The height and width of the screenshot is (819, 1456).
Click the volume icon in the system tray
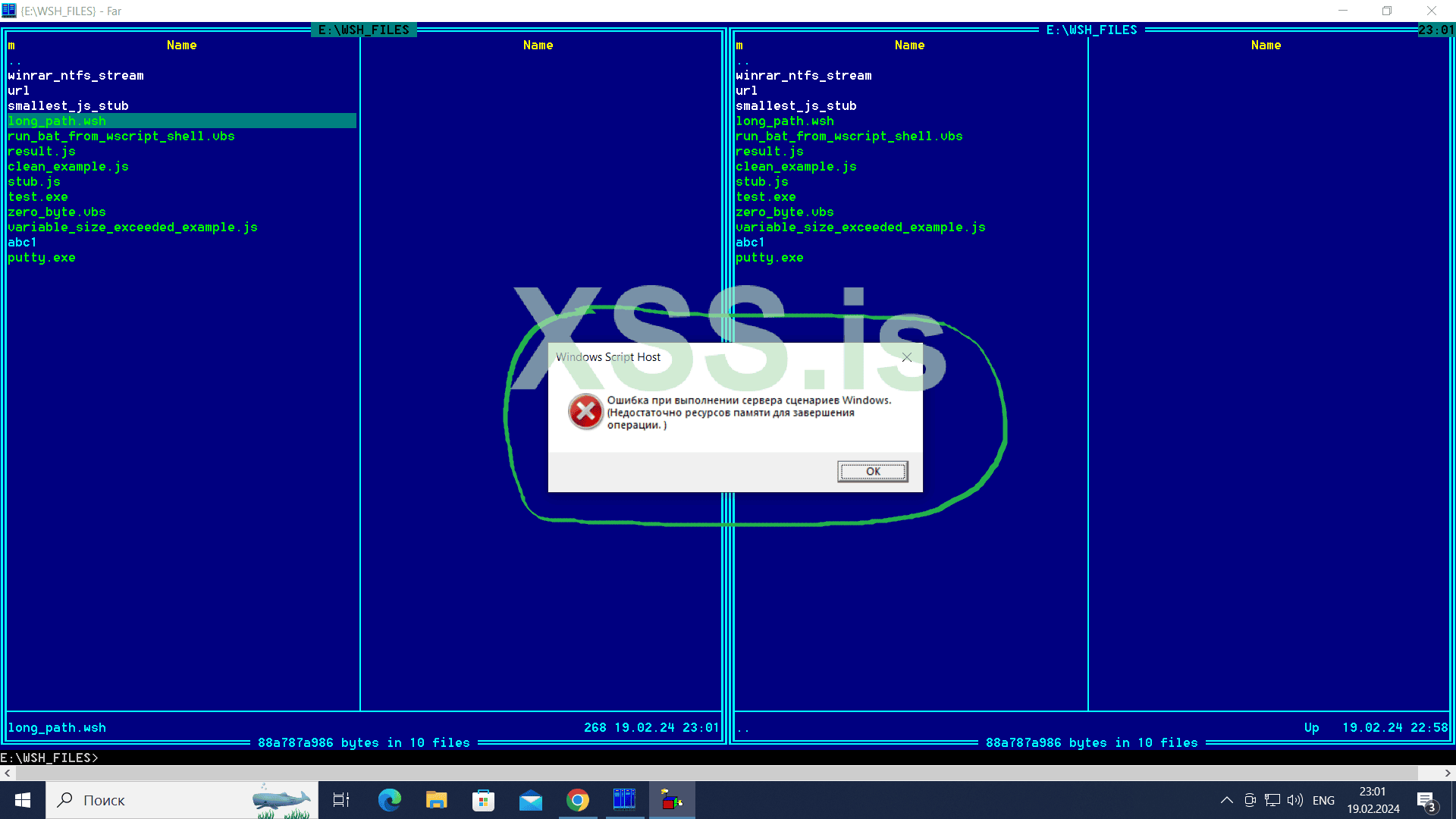(x=1294, y=800)
